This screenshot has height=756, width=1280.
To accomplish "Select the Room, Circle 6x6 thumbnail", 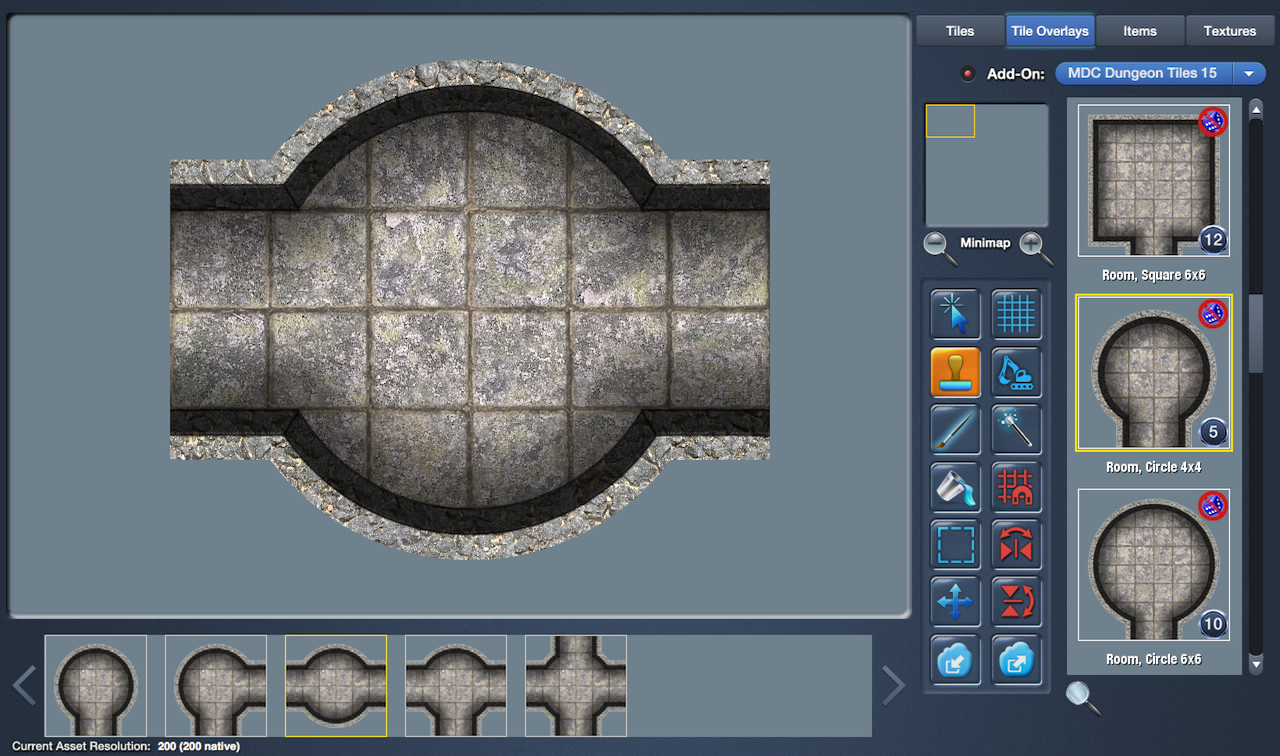I will 1153,565.
